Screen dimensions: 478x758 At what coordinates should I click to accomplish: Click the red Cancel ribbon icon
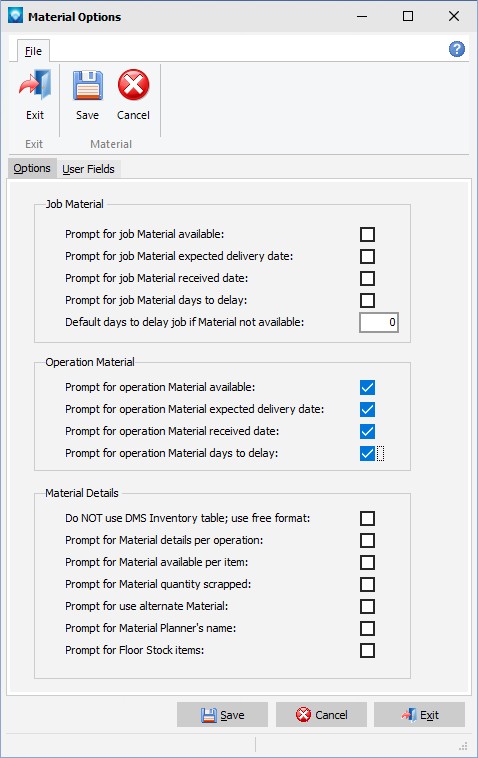[133, 85]
